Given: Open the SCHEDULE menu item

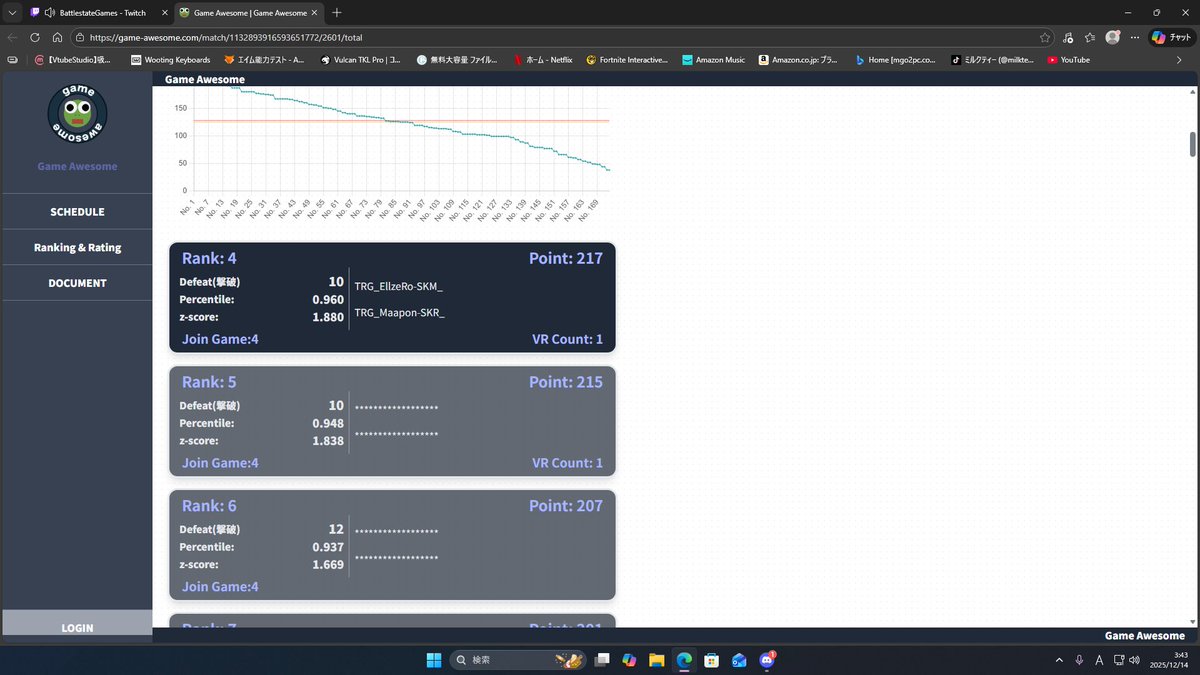Looking at the screenshot, I should [77, 212].
